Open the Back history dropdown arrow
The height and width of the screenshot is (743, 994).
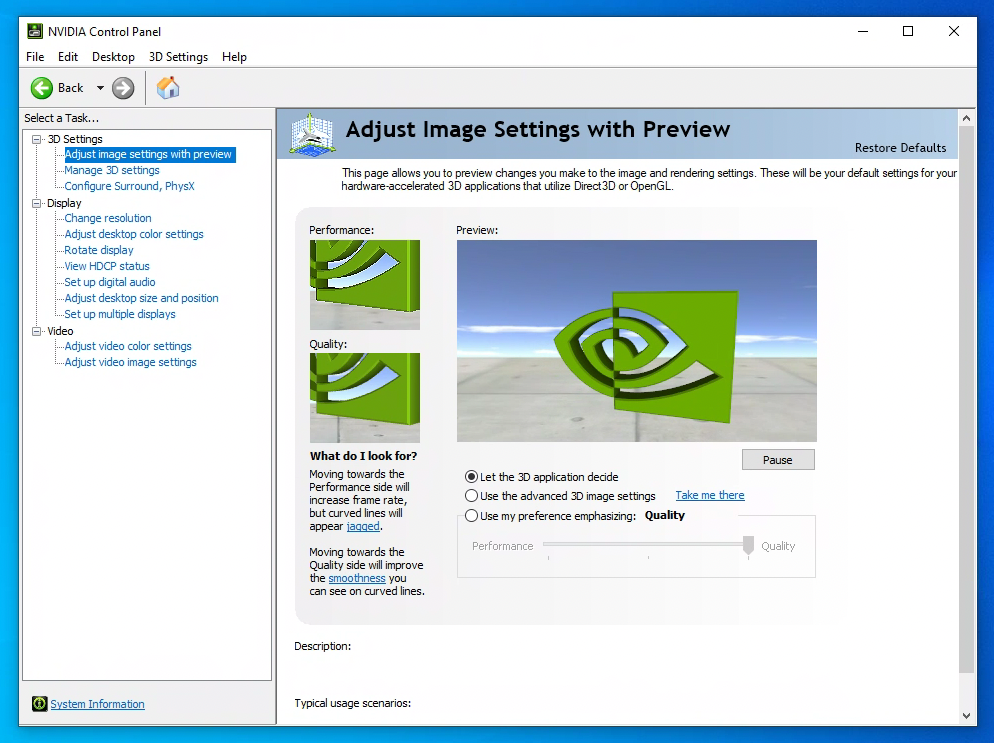click(x=100, y=88)
